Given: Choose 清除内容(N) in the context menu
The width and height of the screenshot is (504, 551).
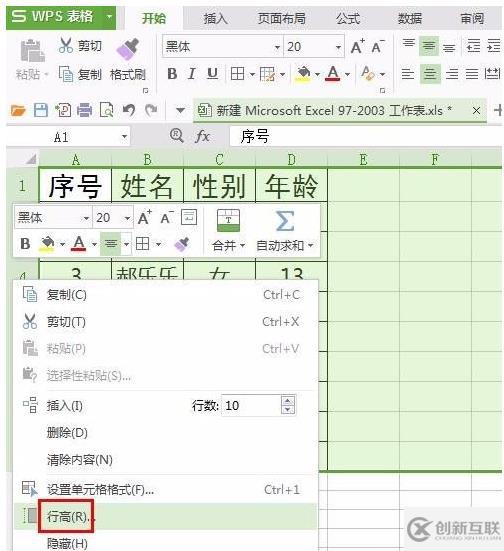Looking at the screenshot, I should coord(166,459).
